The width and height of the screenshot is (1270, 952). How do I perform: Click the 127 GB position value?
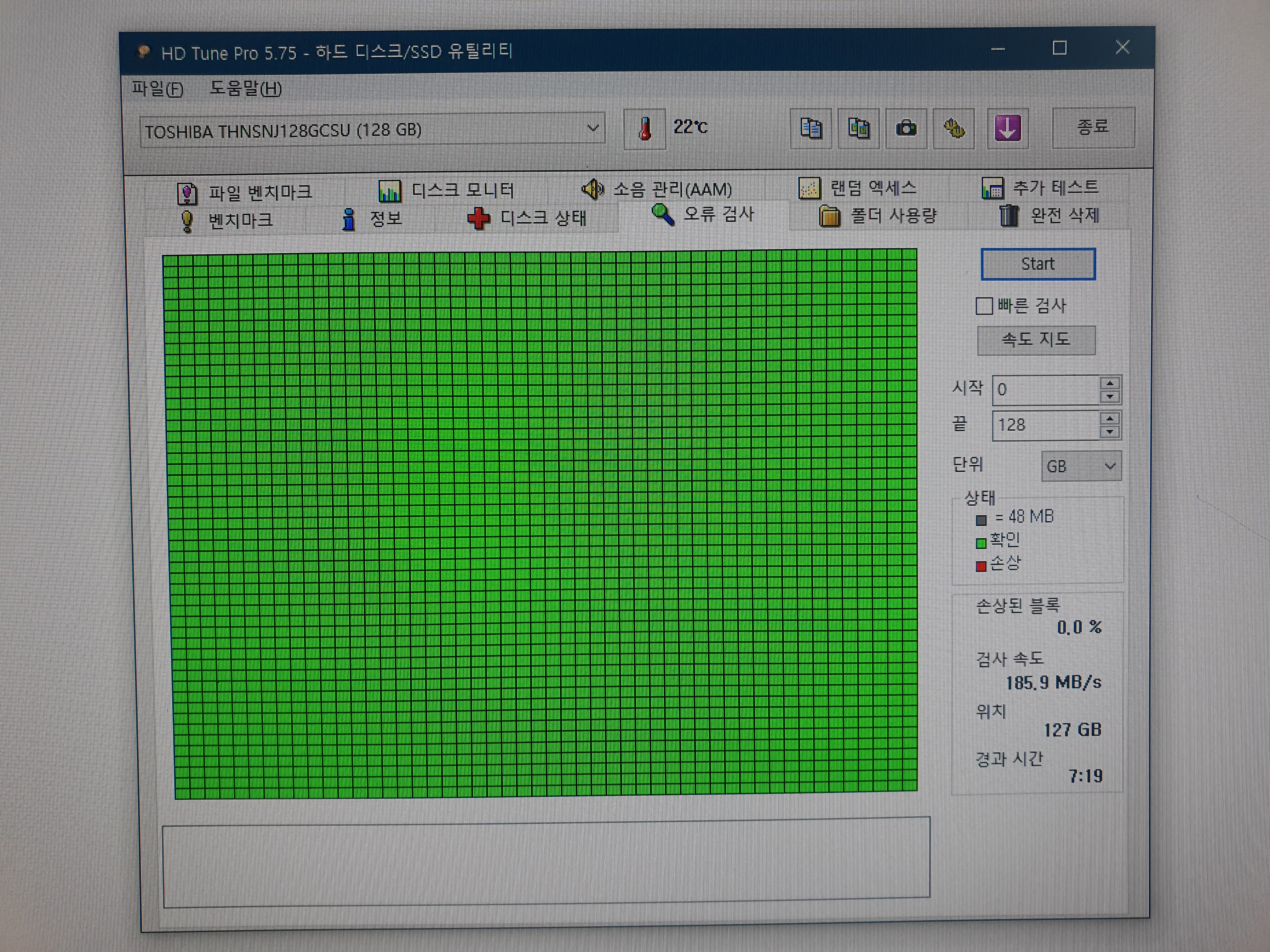(1073, 729)
